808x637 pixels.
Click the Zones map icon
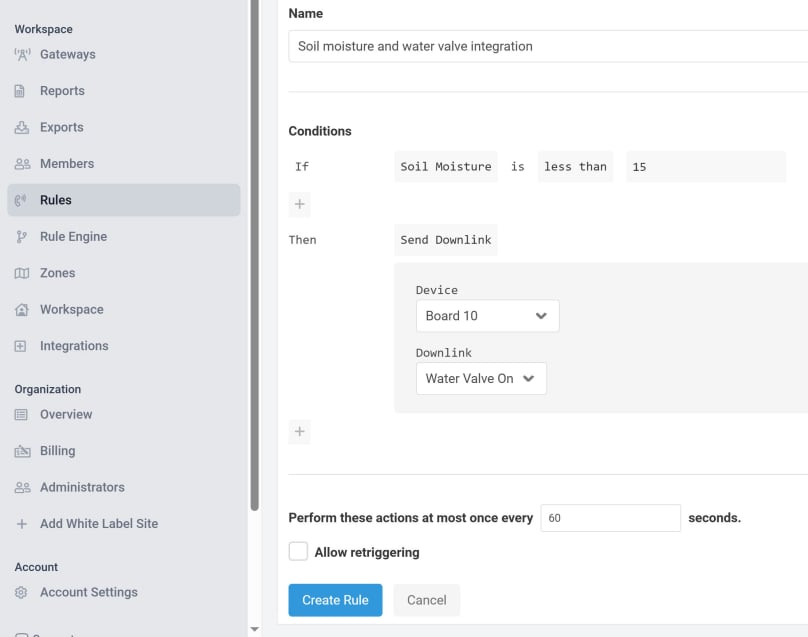pos(22,273)
